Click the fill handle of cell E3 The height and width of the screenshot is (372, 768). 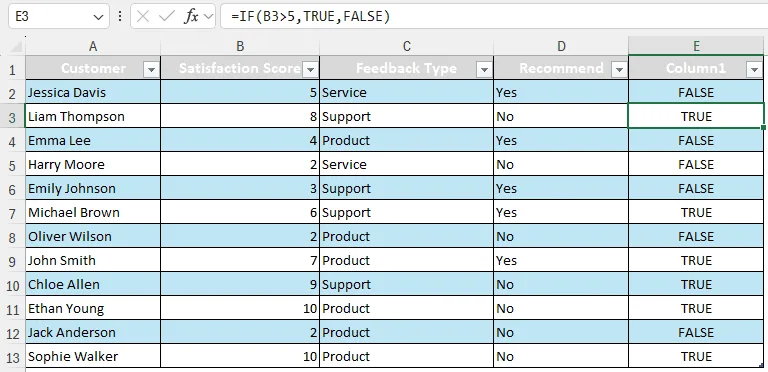point(764,127)
